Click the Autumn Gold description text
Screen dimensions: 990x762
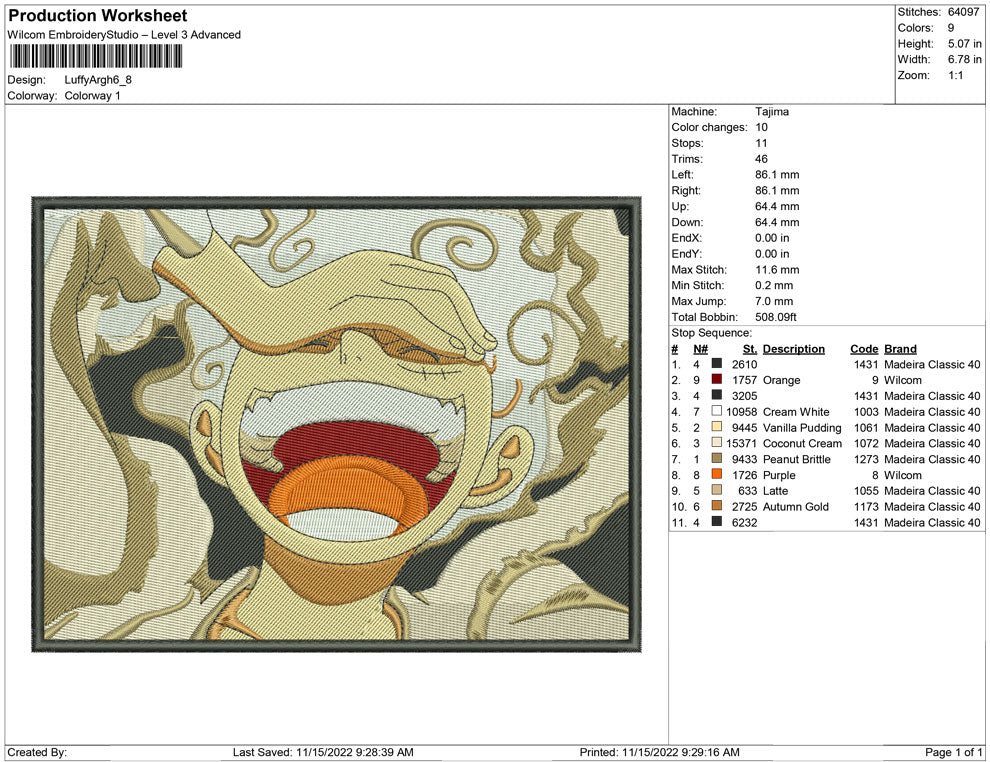click(x=796, y=506)
